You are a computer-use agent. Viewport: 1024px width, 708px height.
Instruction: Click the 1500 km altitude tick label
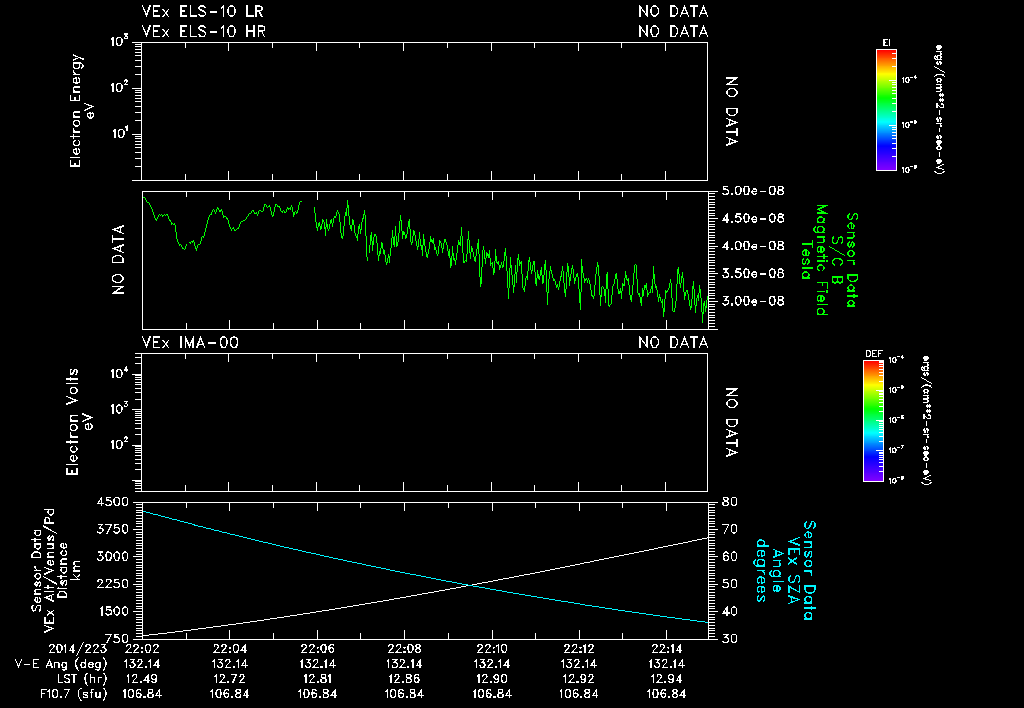[x=112, y=611]
